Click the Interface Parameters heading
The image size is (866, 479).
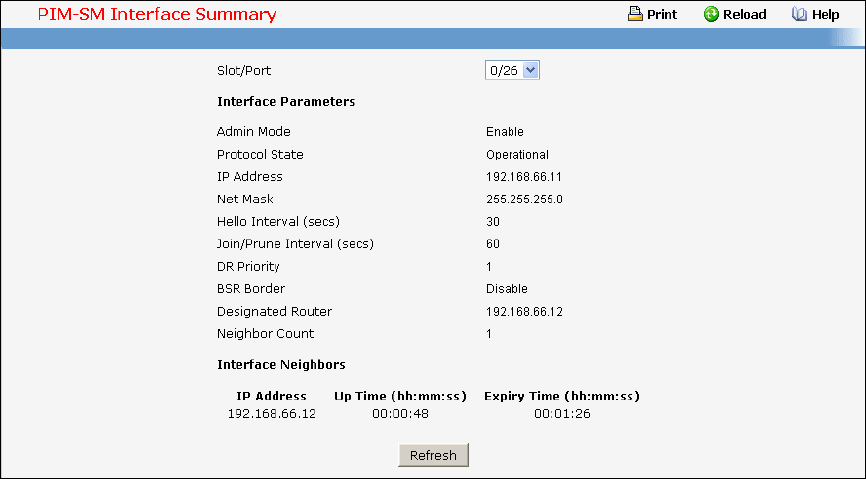[286, 101]
